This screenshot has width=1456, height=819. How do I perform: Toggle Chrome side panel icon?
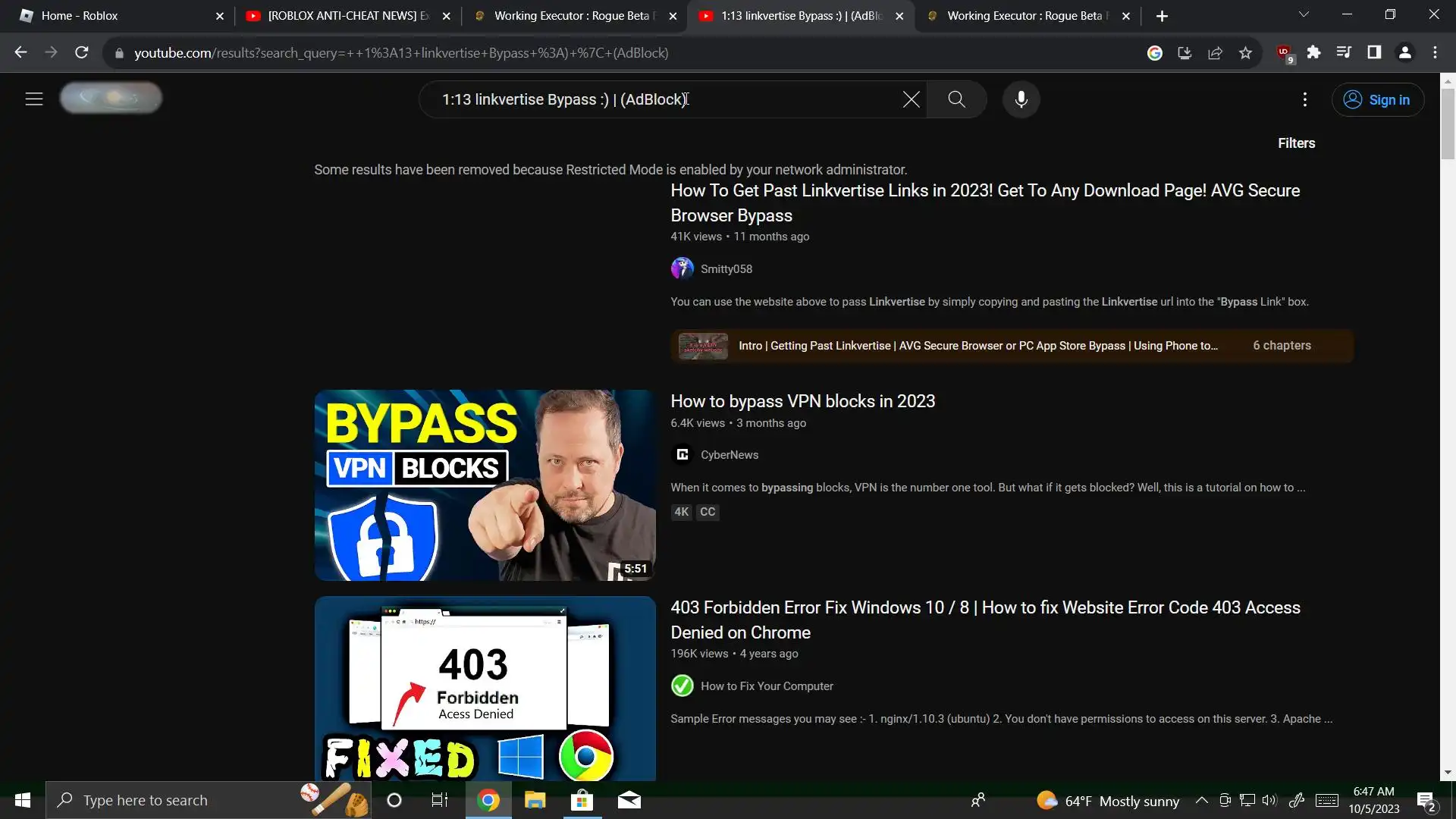tap(1374, 53)
